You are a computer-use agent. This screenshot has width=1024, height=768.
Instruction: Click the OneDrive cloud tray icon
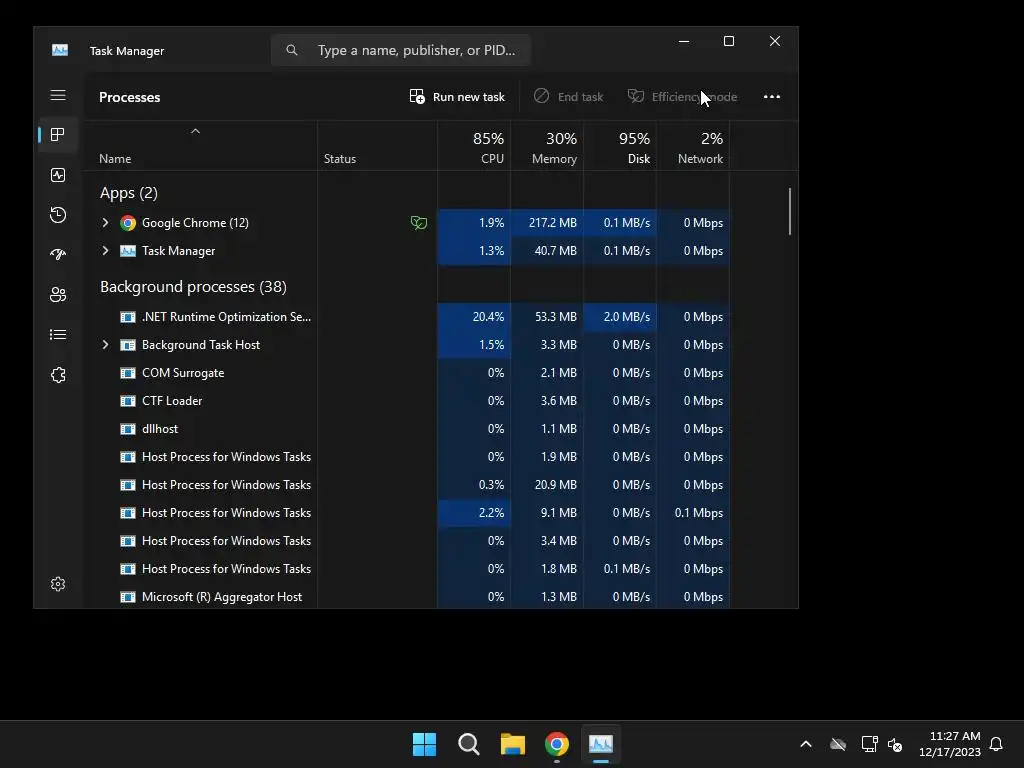[x=838, y=744]
